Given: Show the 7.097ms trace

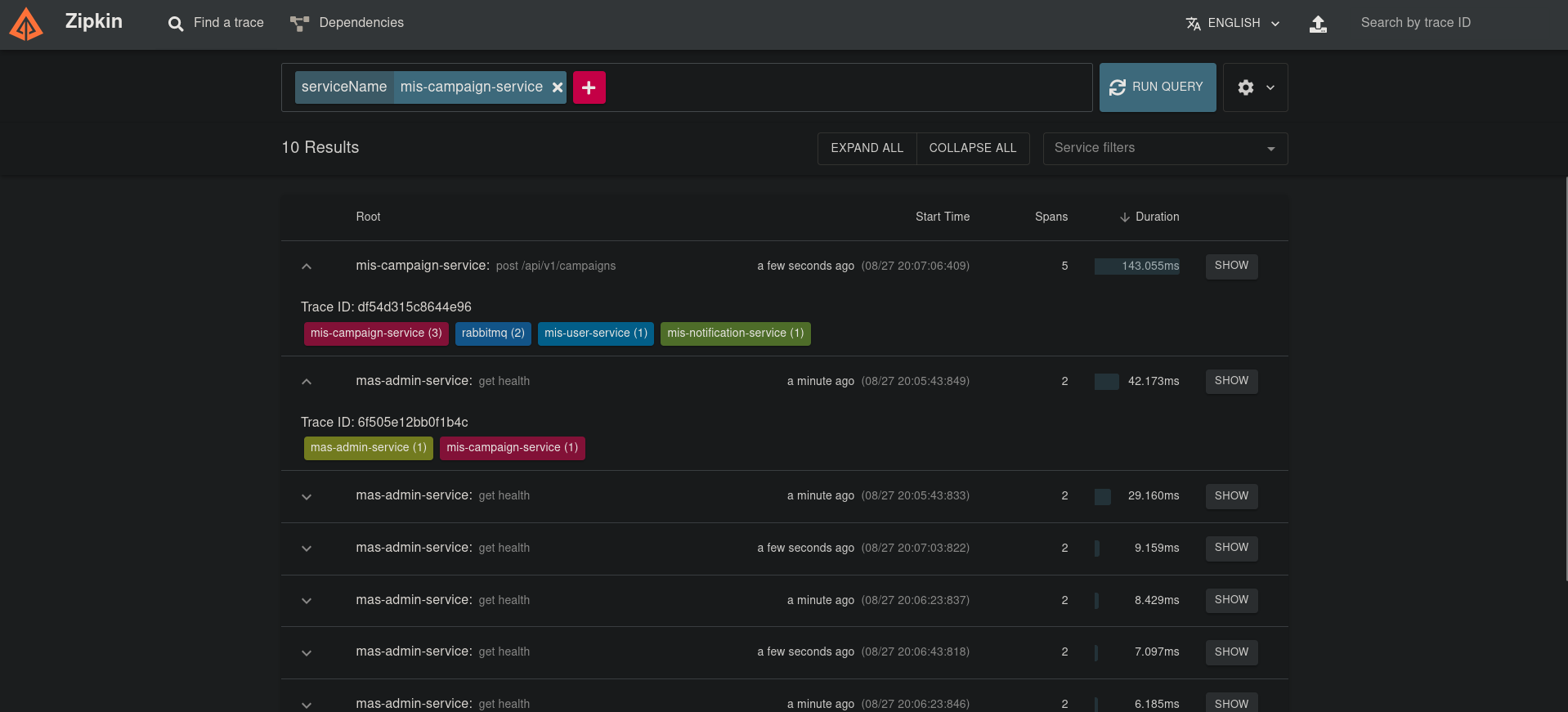Looking at the screenshot, I should 1231,652.
